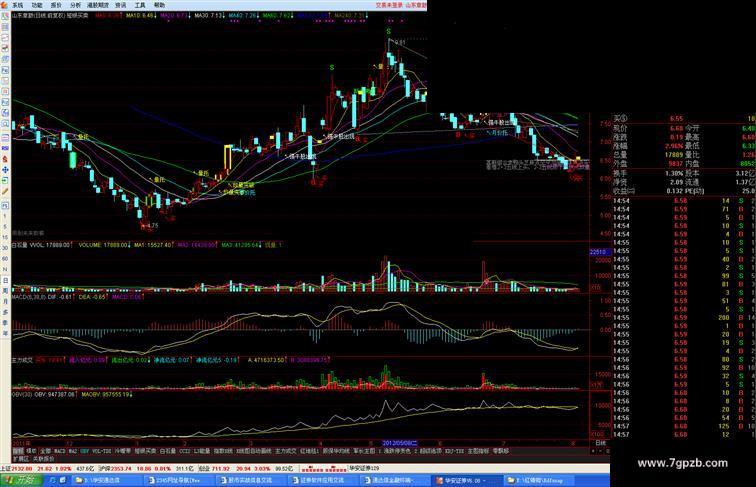This screenshot has height=487, width=756.
Task: Select the VOL-TDX indicator tab
Action: click(101, 451)
